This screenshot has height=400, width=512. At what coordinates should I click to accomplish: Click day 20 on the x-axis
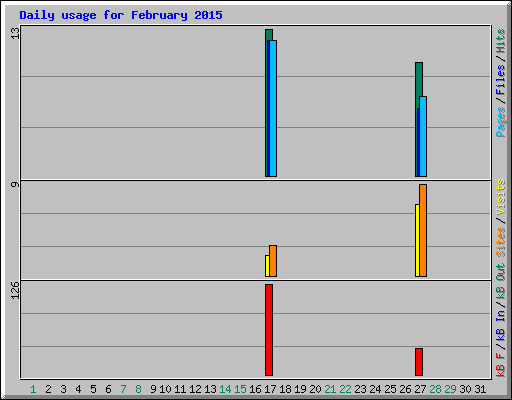(x=315, y=389)
